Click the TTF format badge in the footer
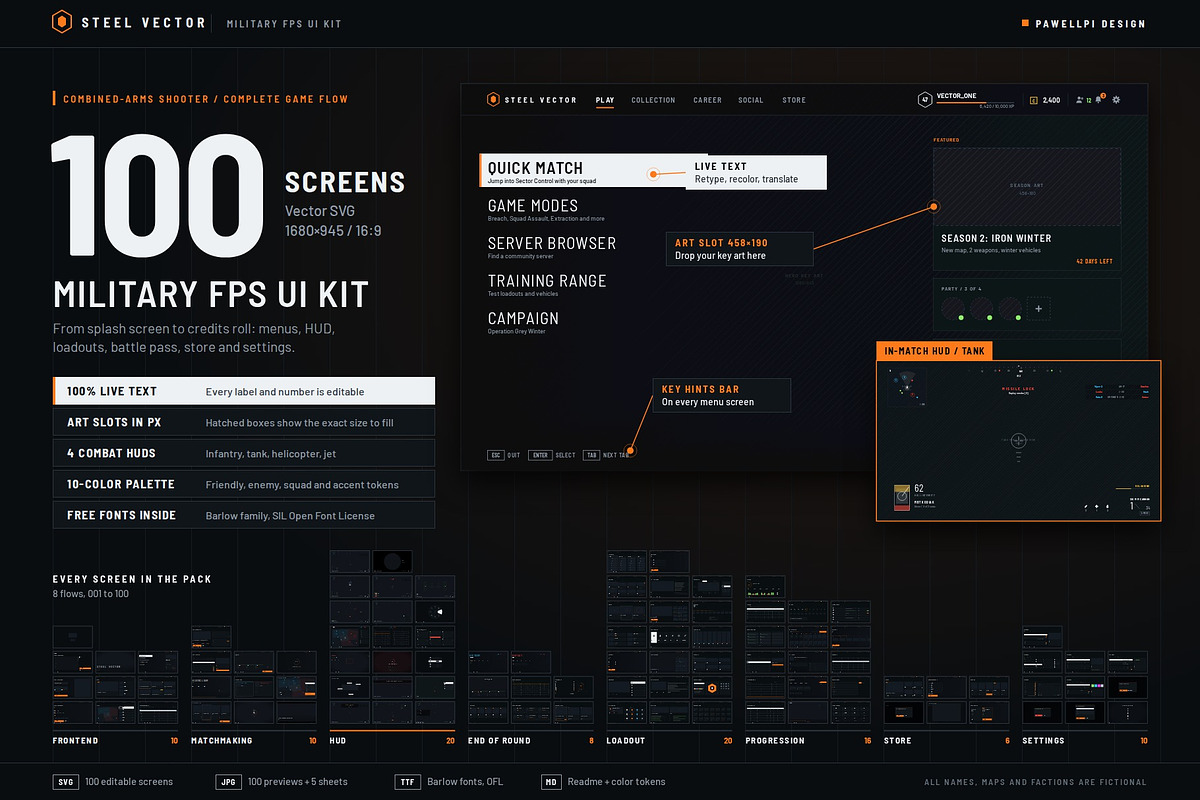 click(407, 782)
